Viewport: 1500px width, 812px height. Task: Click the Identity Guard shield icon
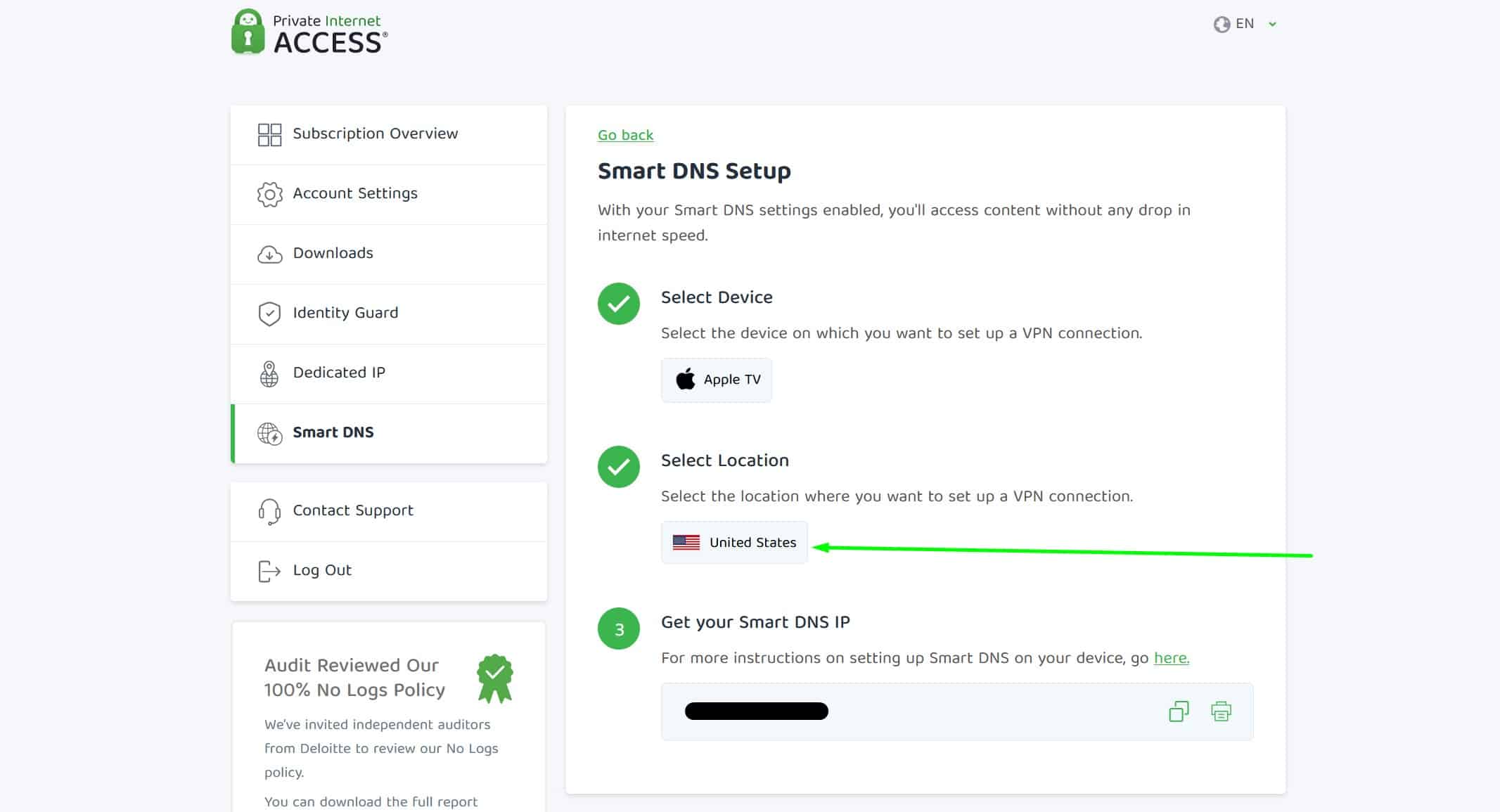pos(269,314)
